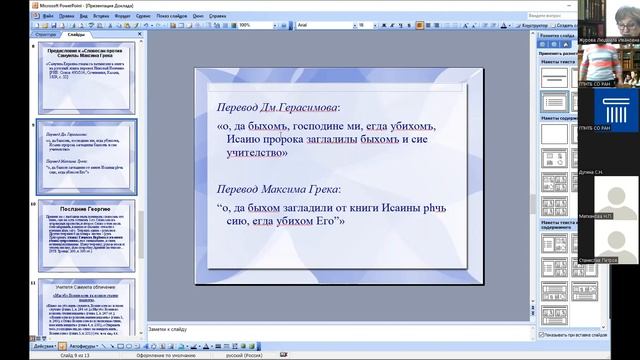The width and height of the screenshot is (640, 360).
Task: Click the font color A icon
Action: tap(503, 25)
